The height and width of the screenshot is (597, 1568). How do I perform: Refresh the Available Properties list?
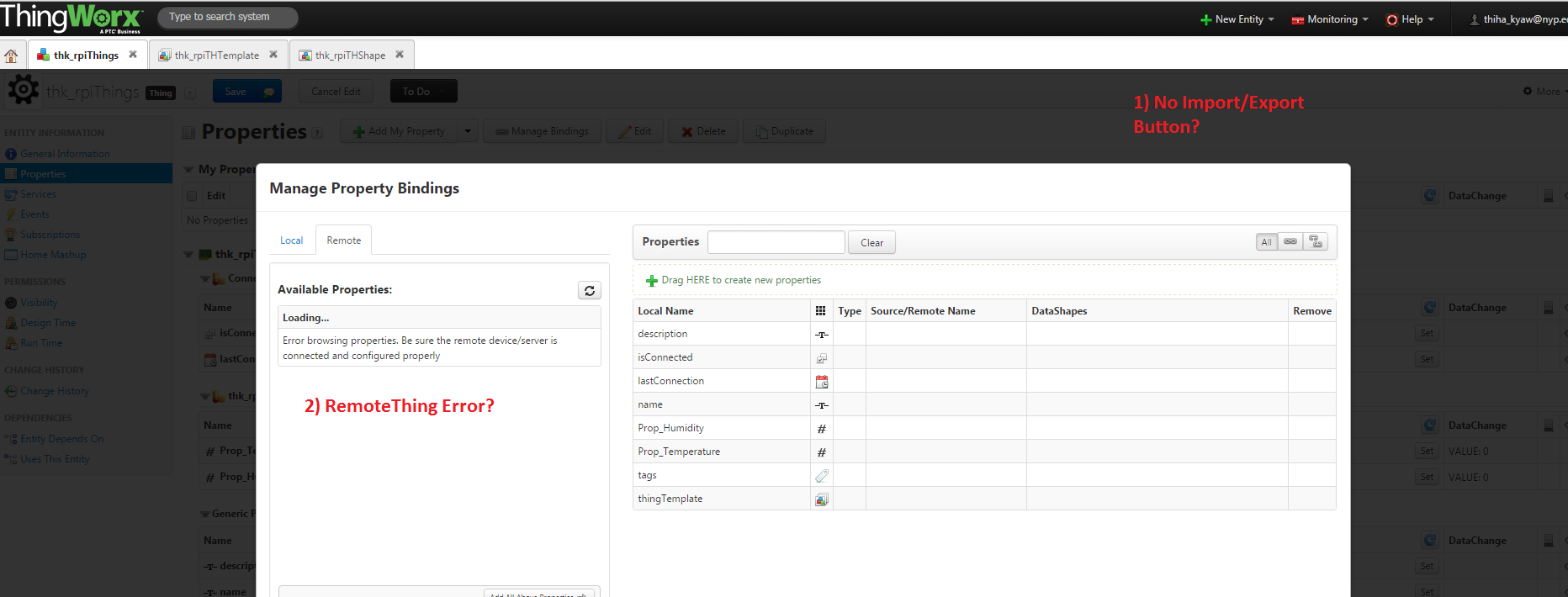tap(590, 290)
